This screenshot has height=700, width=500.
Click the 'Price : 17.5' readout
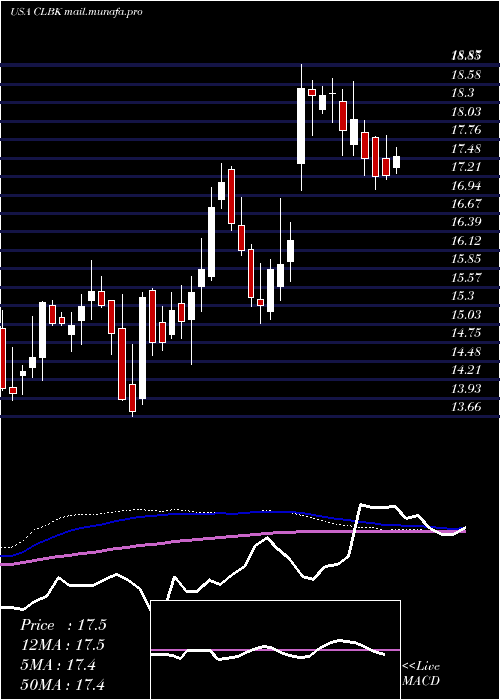[63, 625]
